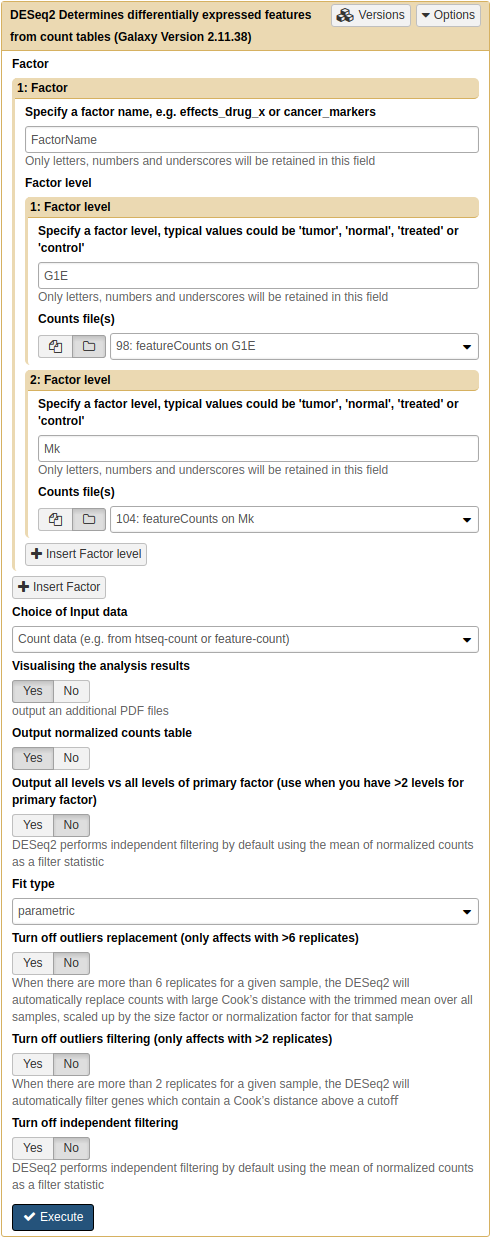The image size is (493, 1239).
Task: Set Output normalized counts table to No
Action: coord(71,758)
